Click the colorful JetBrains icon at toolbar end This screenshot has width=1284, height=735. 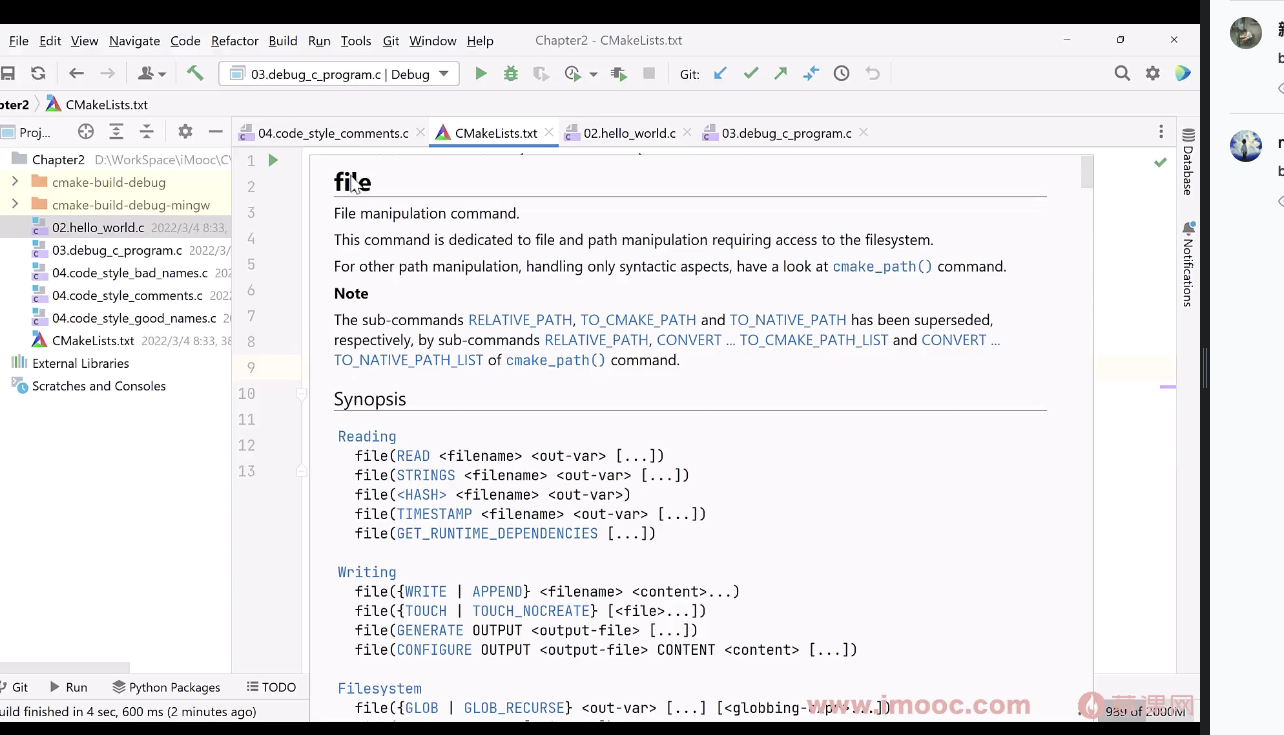click(x=1183, y=73)
